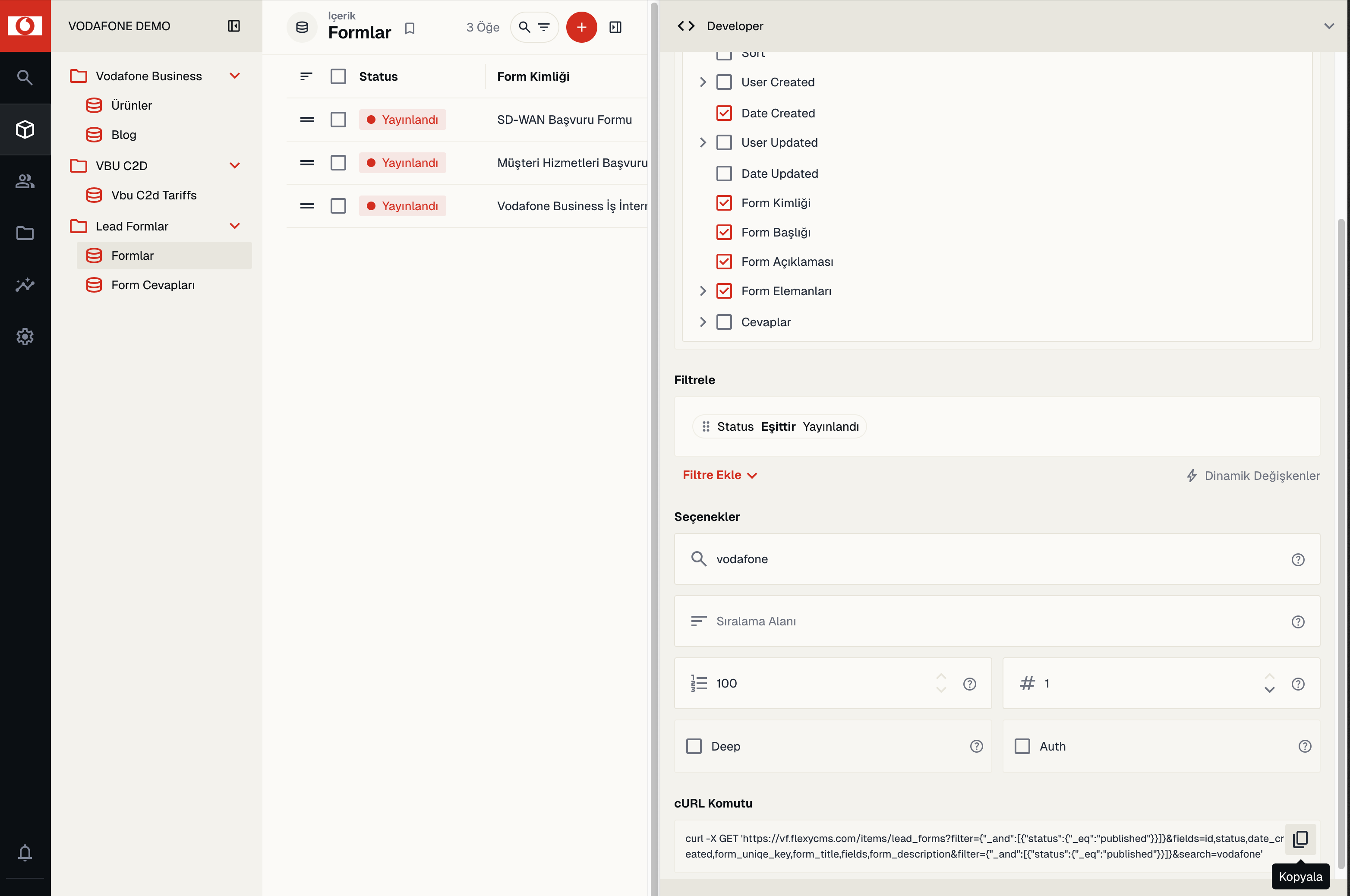Open the insights analytics icon
Image resolution: width=1350 pixels, height=896 pixels.
(x=25, y=284)
